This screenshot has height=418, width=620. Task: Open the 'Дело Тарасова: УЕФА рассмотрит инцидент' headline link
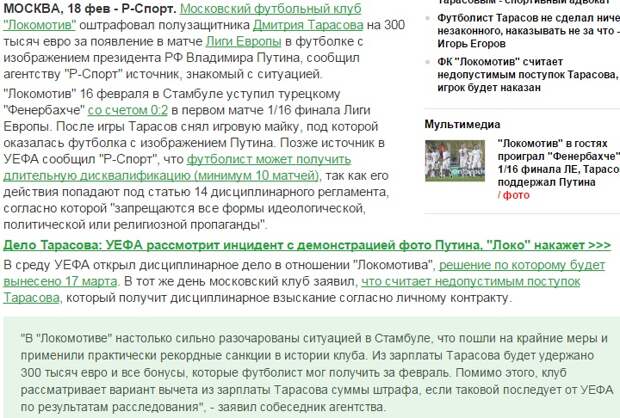[307, 245]
